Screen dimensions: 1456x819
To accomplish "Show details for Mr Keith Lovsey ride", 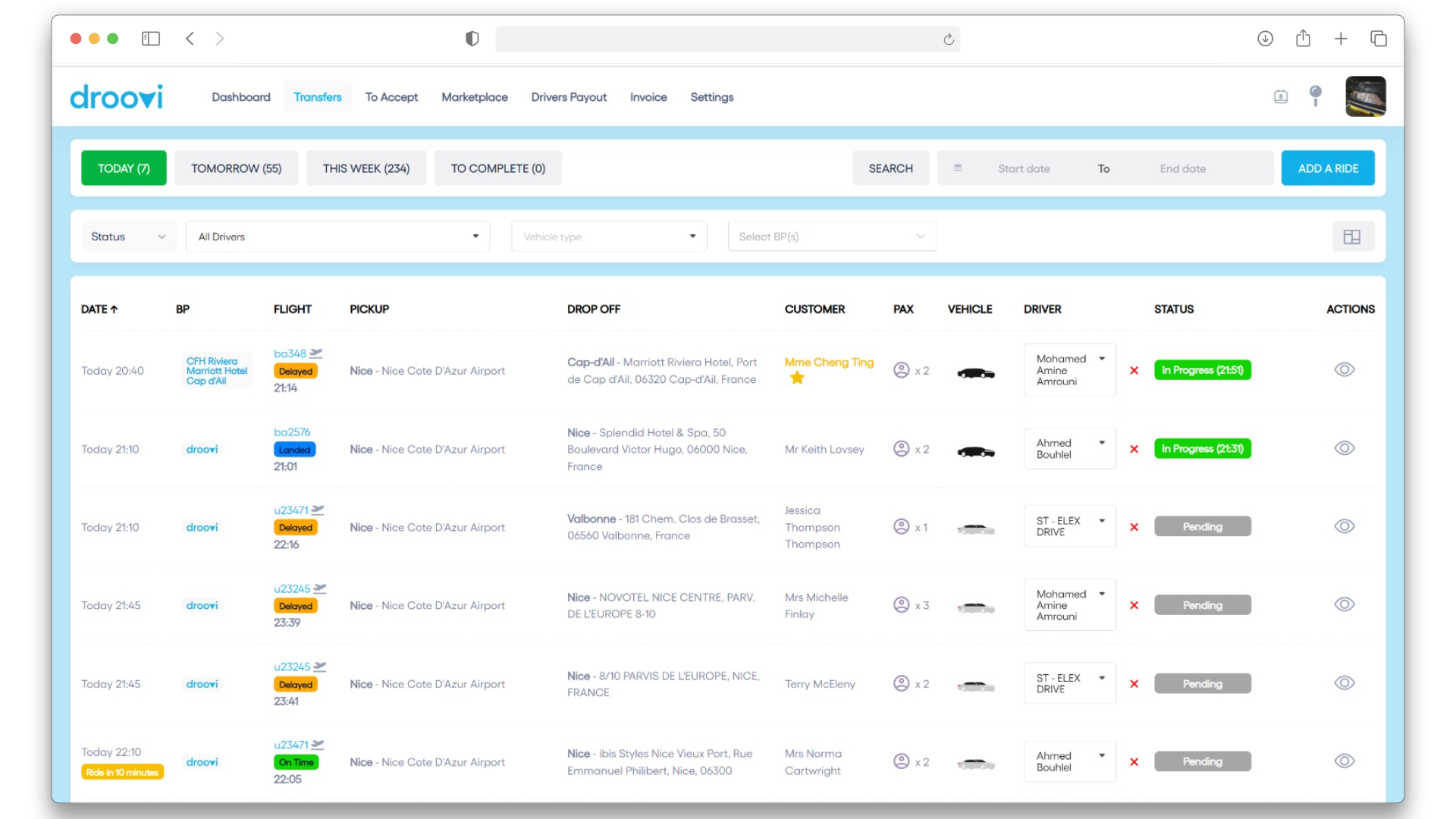I will coord(1344,448).
